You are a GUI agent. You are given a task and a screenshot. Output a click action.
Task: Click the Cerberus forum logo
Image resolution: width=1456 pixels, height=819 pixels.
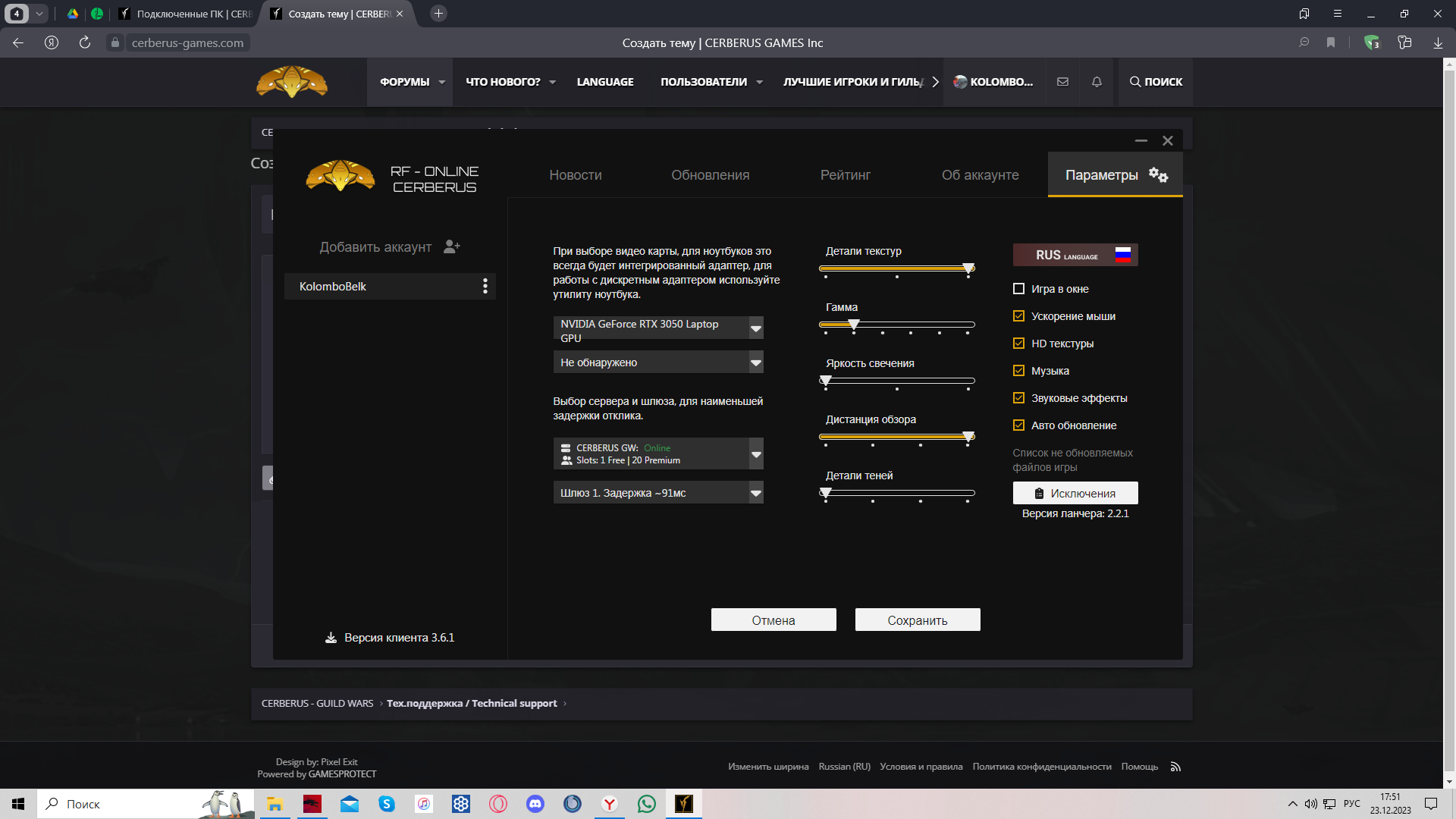coord(292,82)
